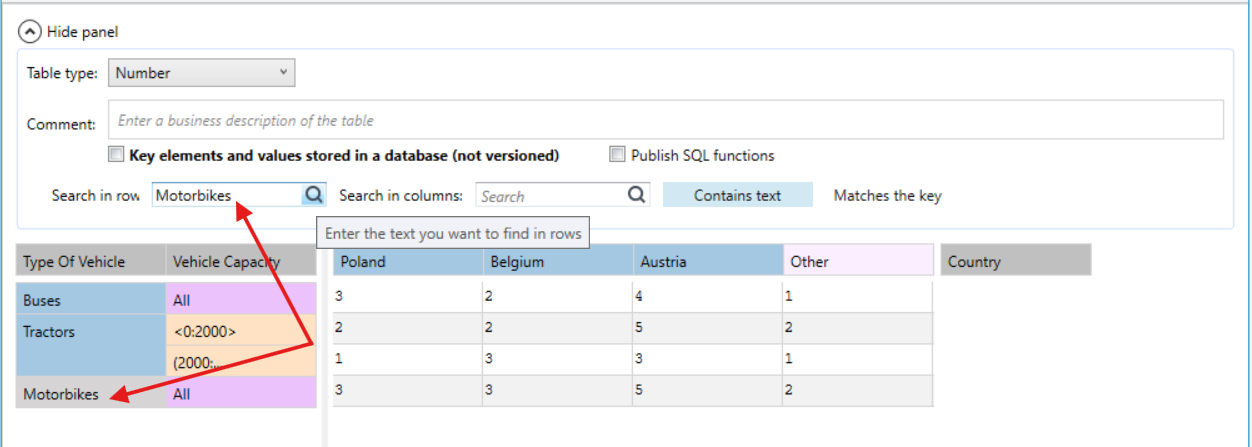Select the Contains text search mode
Screen dimensions: 1252x447
[x=738, y=195]
